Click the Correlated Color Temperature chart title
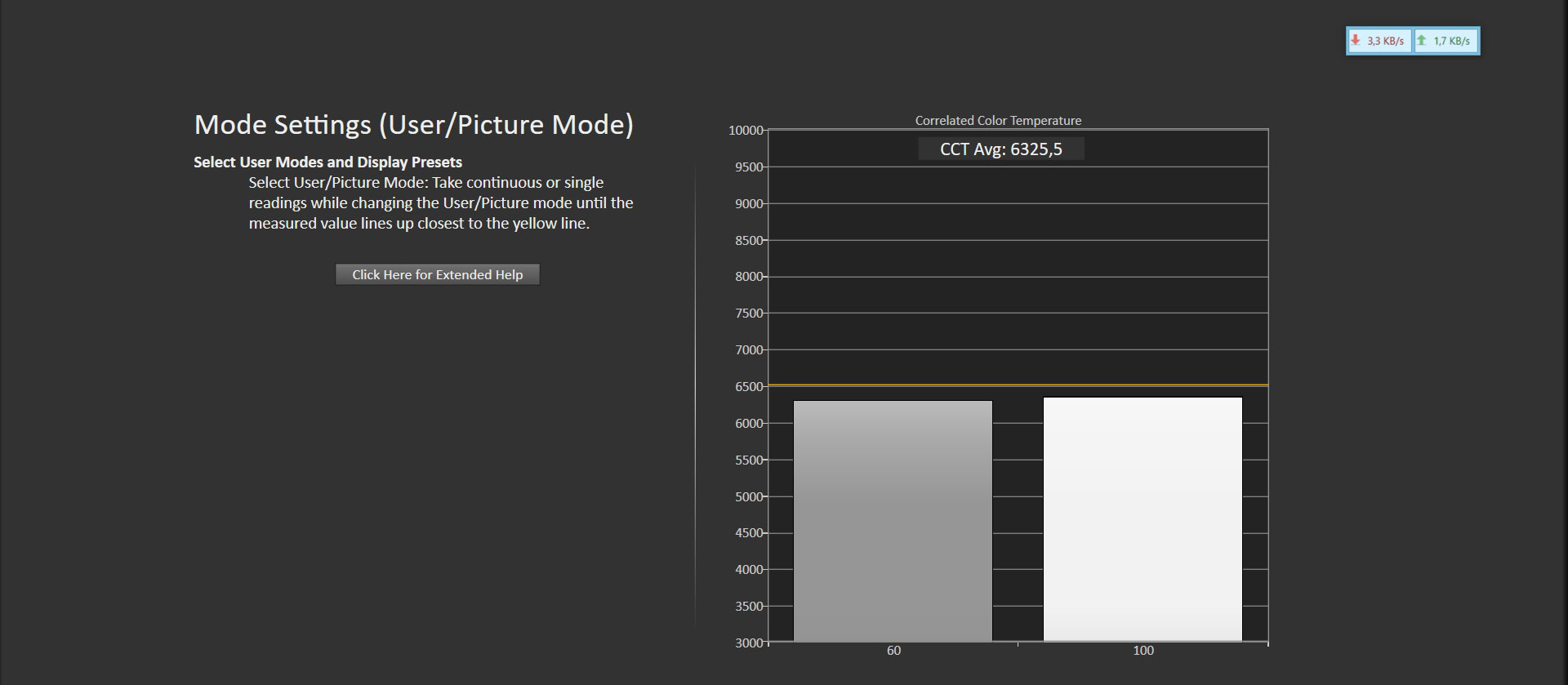This screenshot has height=685, width=1568. point(998,120)
